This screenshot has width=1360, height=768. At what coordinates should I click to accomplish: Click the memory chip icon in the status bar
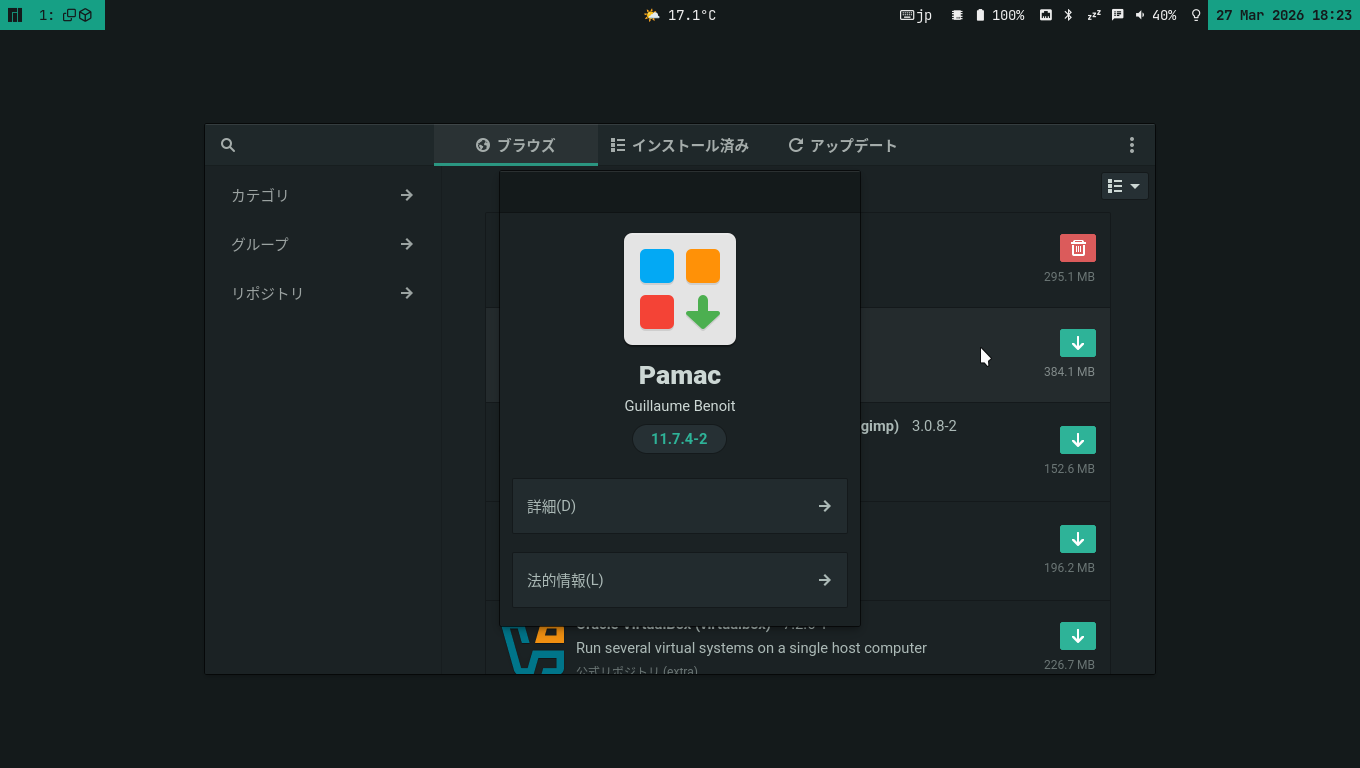tap(957, 15)
